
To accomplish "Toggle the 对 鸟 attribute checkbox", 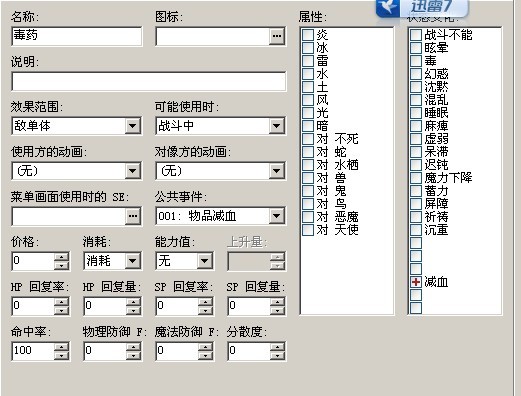I will pos(308,204).
